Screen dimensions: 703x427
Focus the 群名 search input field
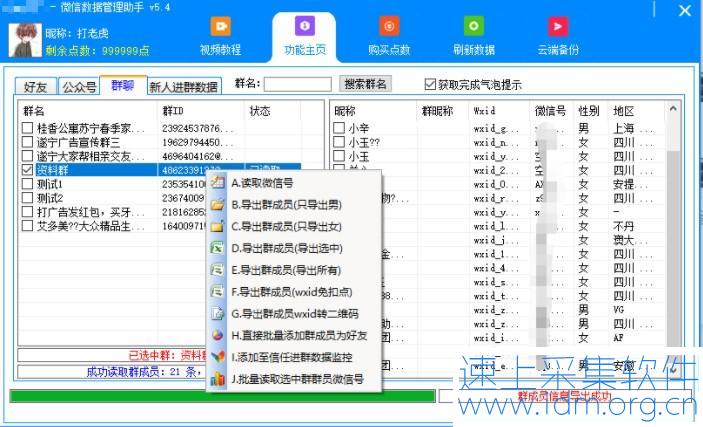298,84
